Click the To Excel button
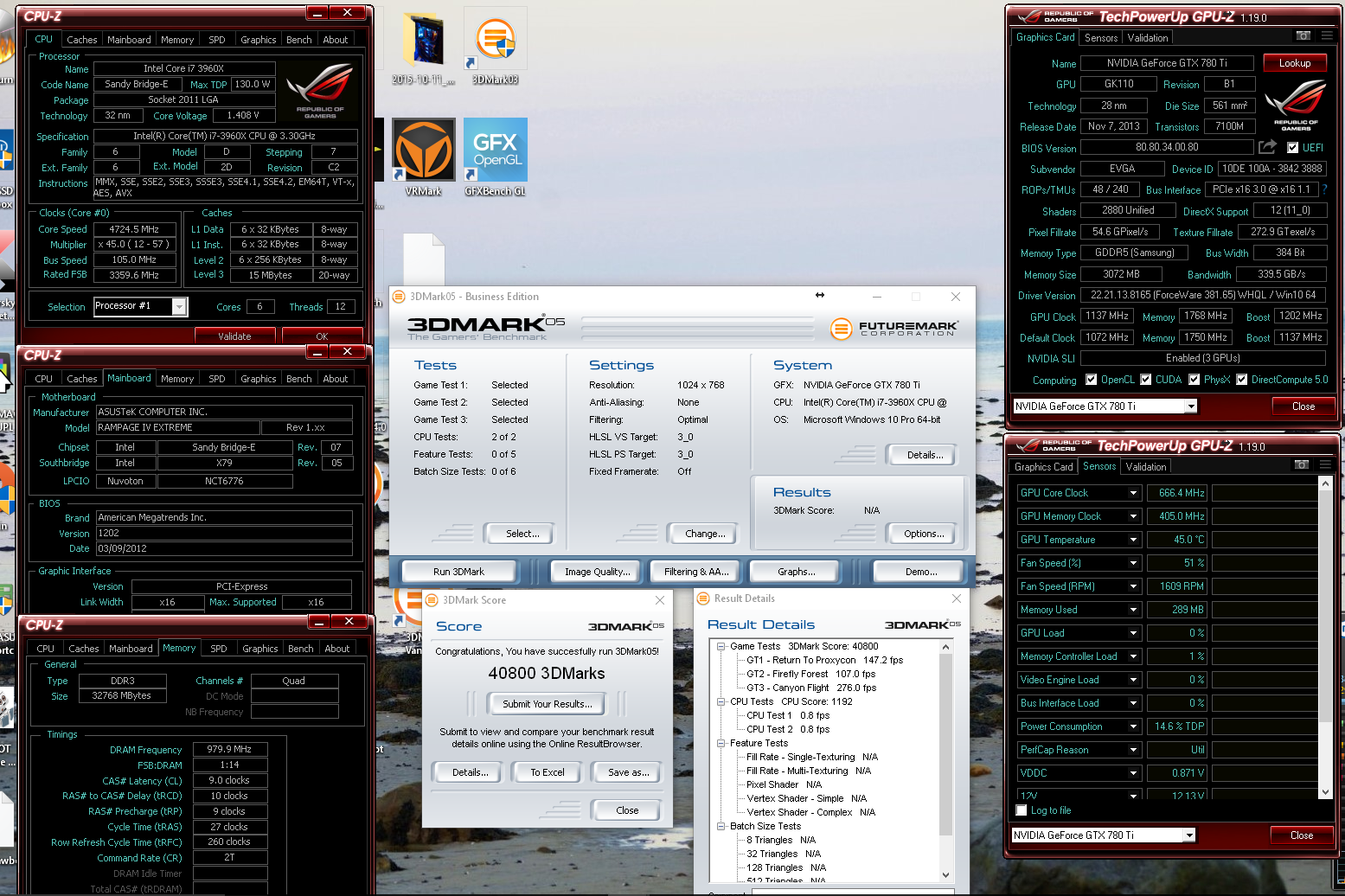The height and width of the screenshot is (896, 1345). click(x=548, y=772)
